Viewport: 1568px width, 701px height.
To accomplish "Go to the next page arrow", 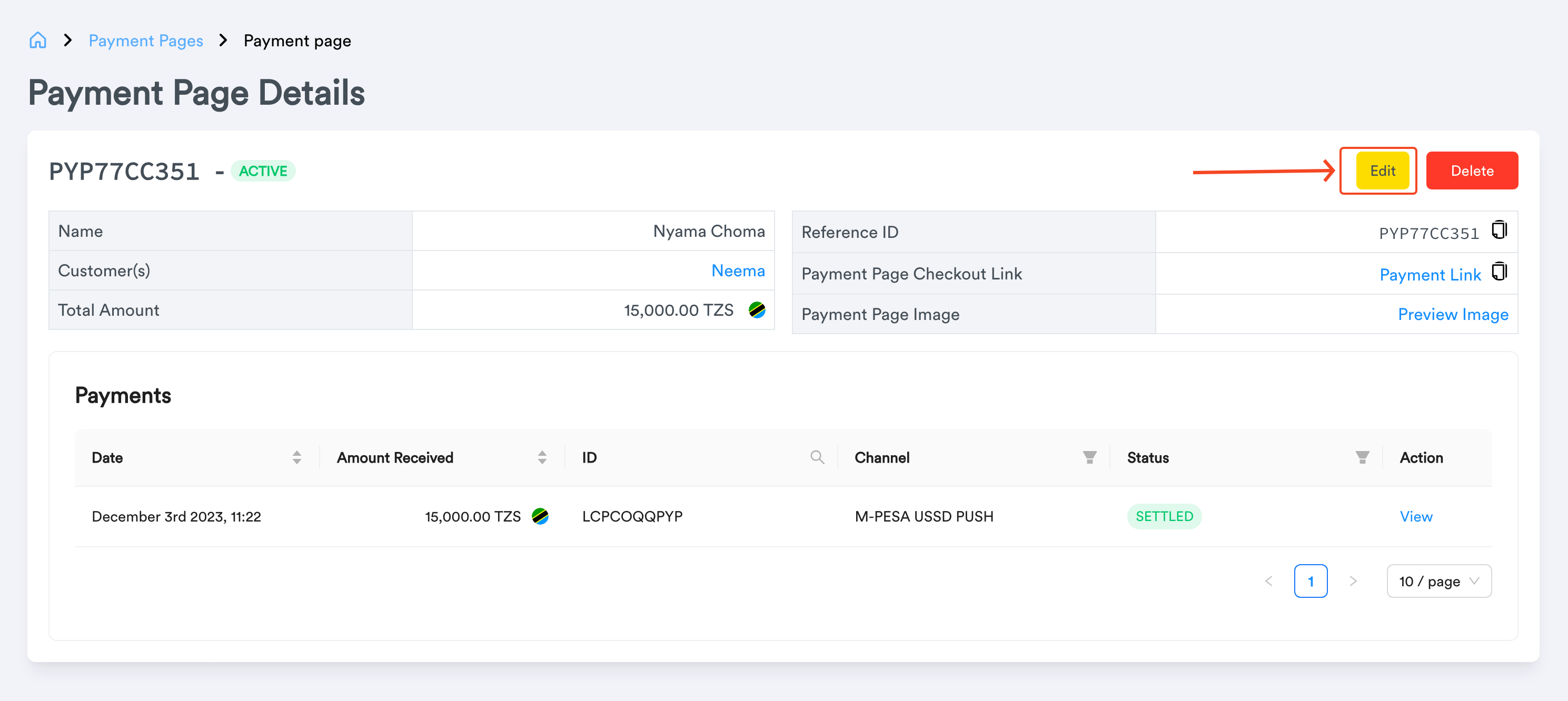I will [x=1353, y=581].
